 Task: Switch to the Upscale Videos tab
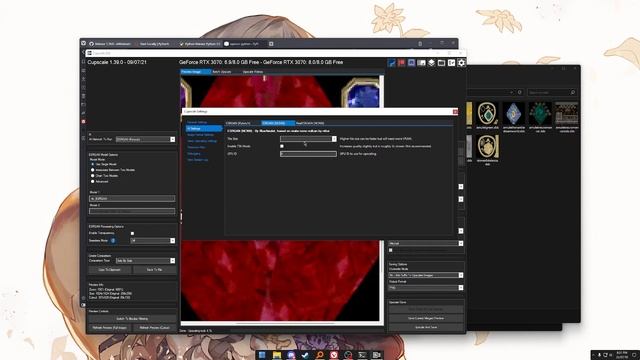[253, 72]
